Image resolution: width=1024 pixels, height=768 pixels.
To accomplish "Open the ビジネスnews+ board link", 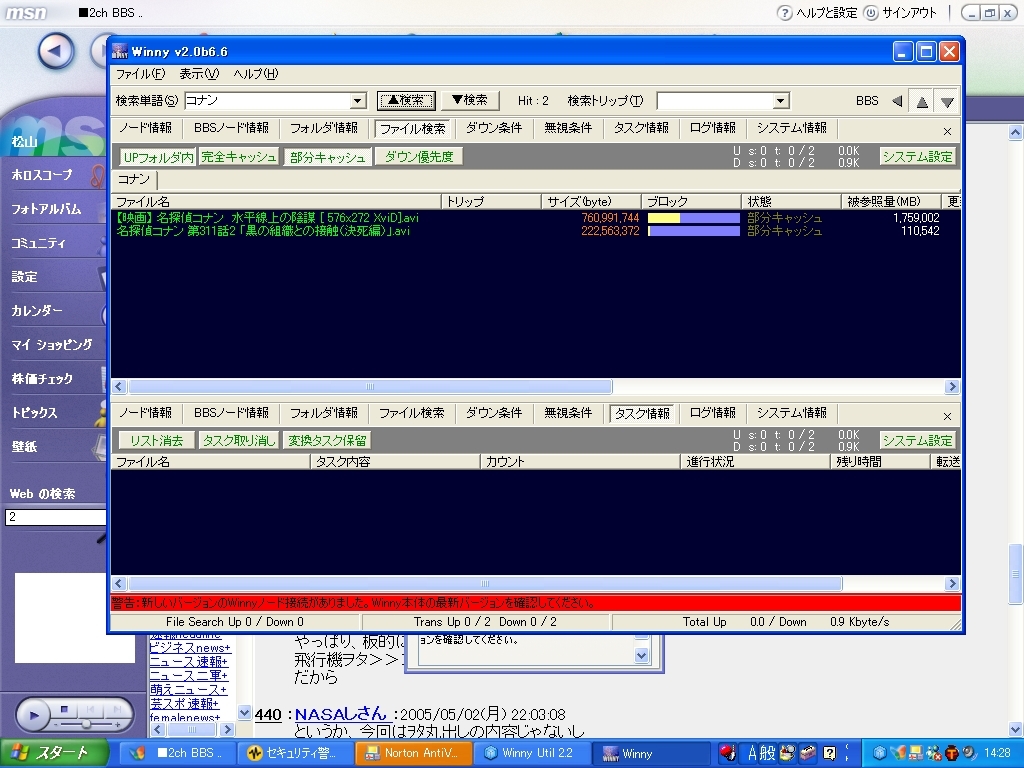I will coord(190,647).
